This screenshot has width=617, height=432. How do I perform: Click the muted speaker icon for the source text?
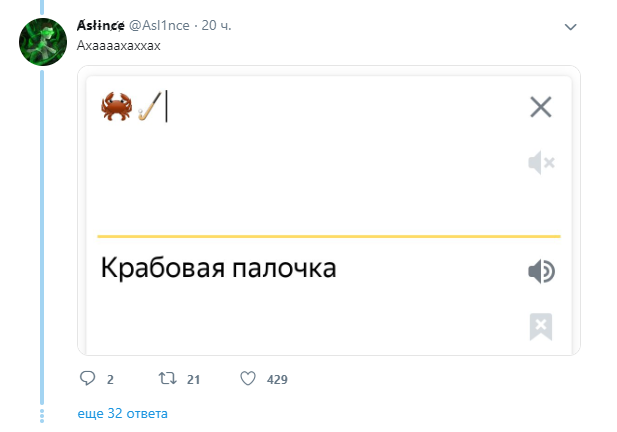click(x=541, y=163)
